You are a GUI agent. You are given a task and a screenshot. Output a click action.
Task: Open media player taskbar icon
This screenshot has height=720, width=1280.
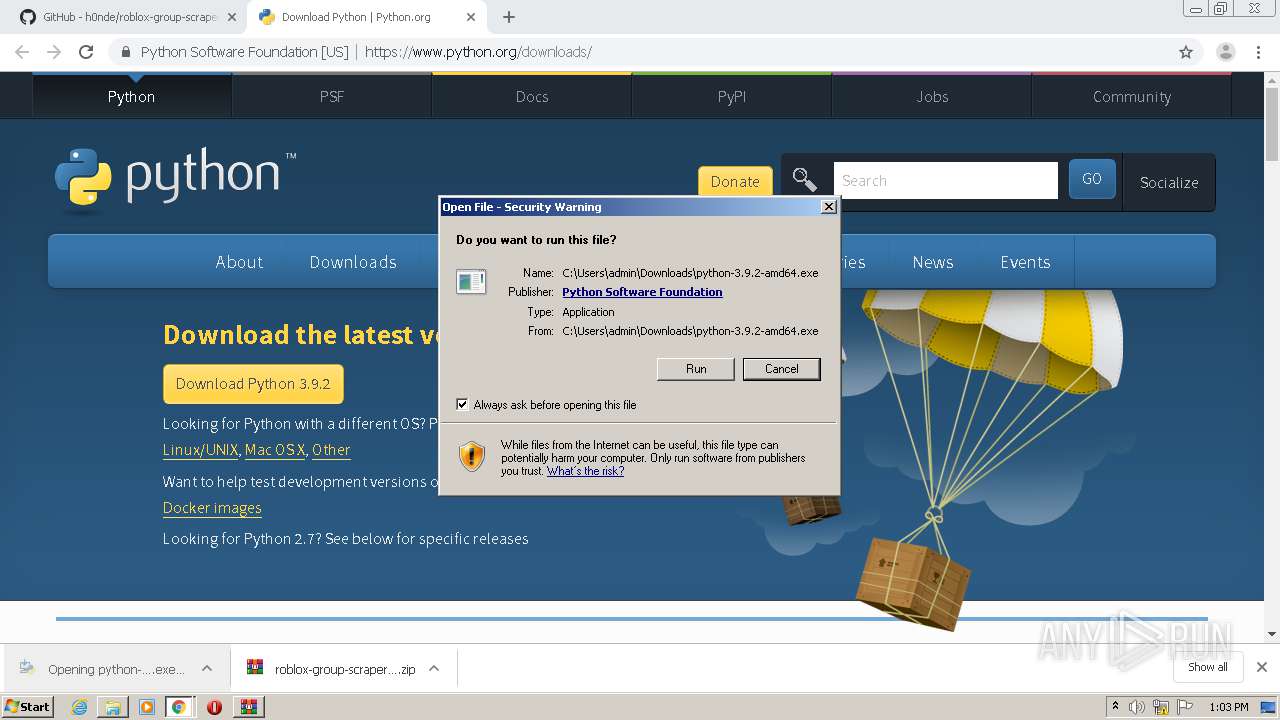[x=147, y=707]
